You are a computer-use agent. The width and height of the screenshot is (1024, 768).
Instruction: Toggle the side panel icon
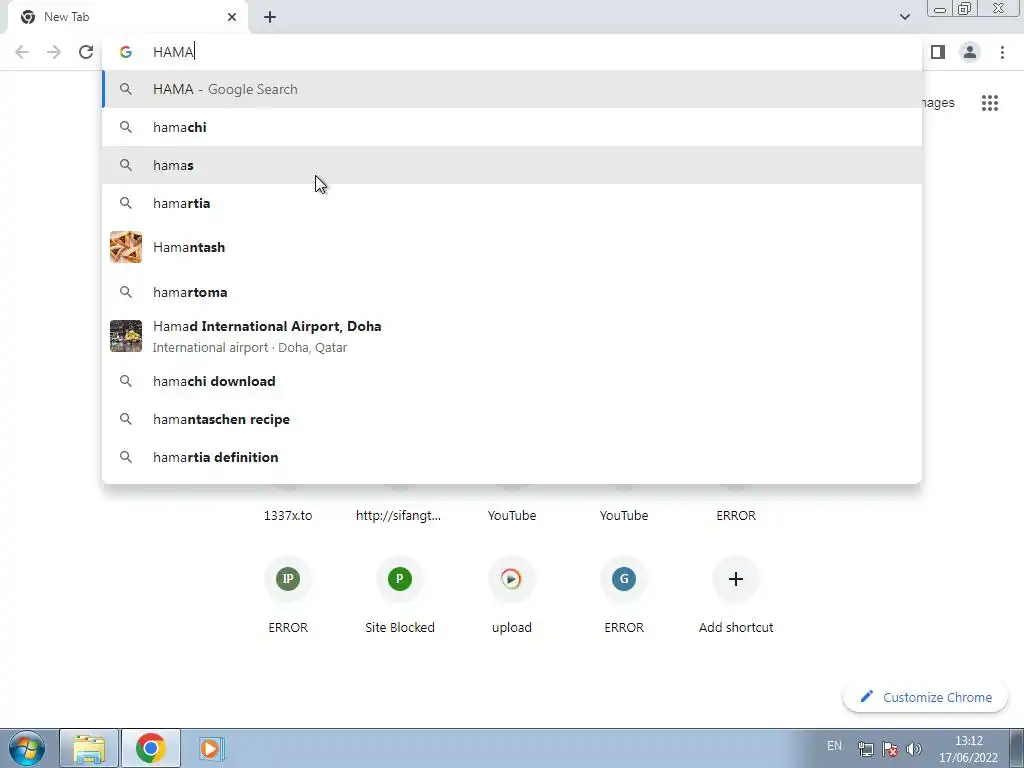tap(938, 52)
